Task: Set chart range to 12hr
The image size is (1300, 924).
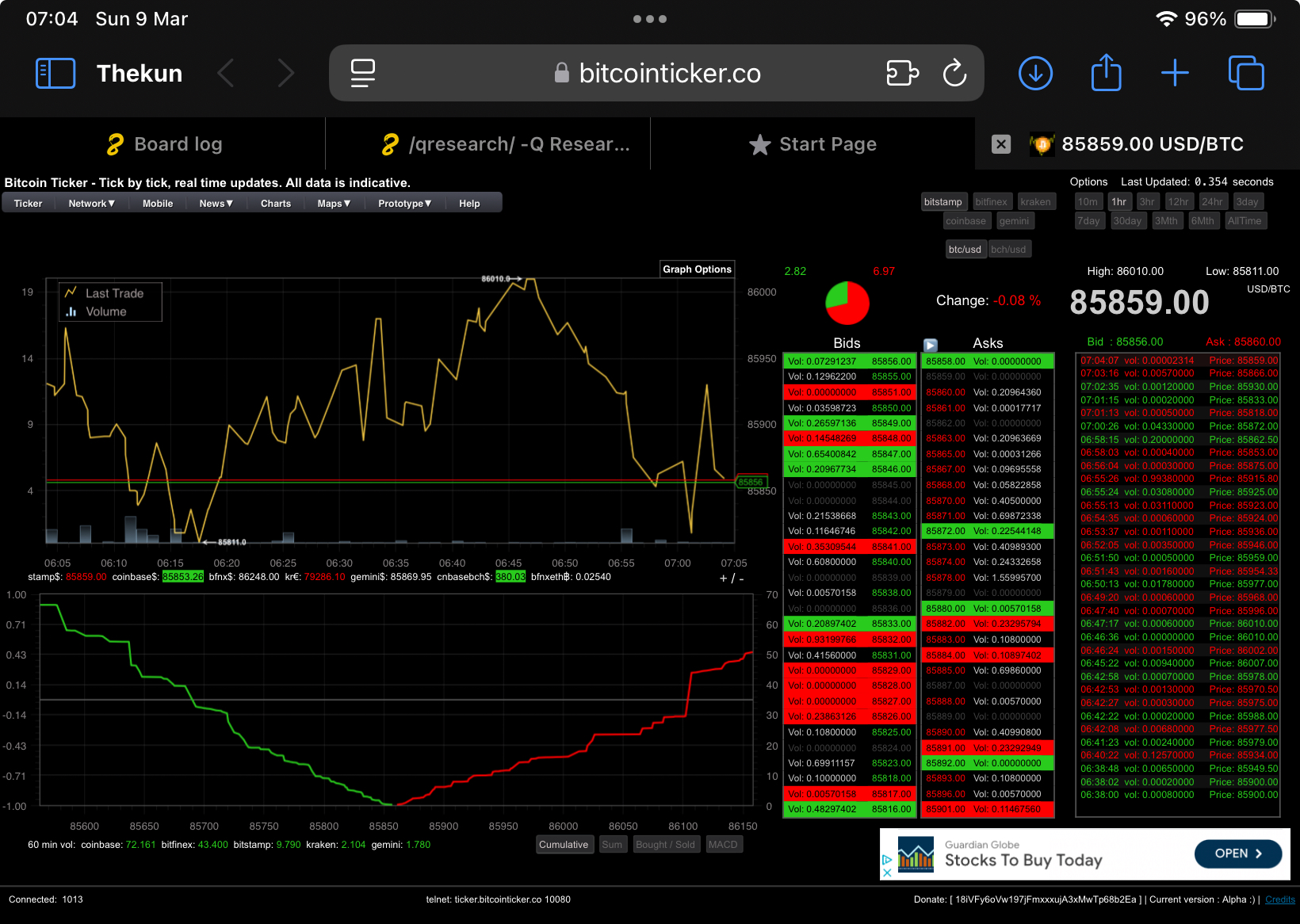Action: coord(1178,202)
